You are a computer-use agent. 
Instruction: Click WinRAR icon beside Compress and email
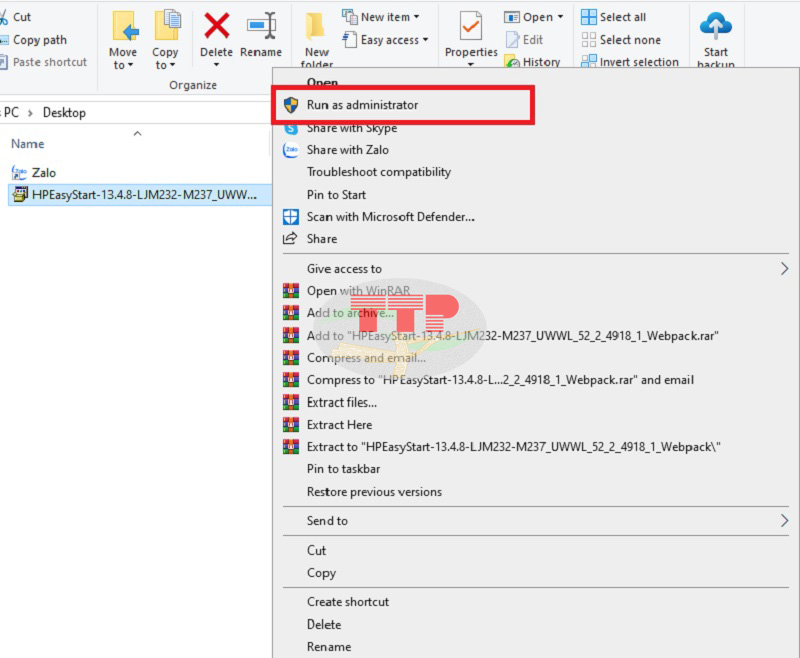pyautogui.click(x=291, y=358)
